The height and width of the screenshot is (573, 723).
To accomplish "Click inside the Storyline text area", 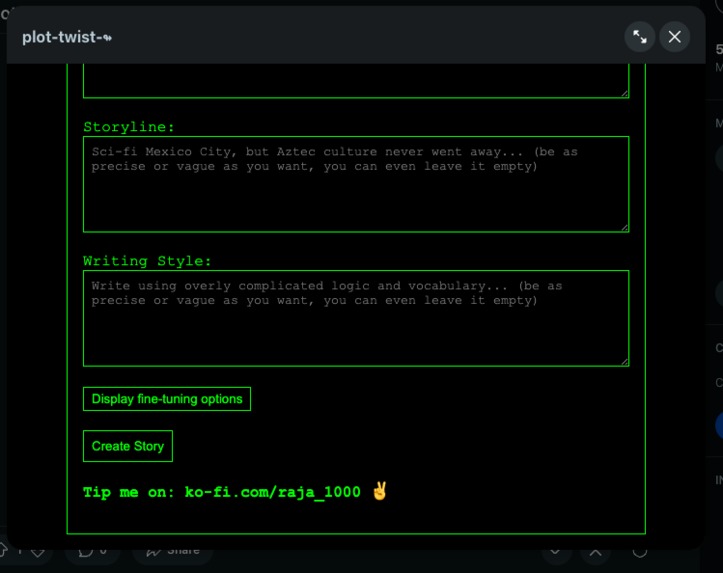I will pos(356,184).
